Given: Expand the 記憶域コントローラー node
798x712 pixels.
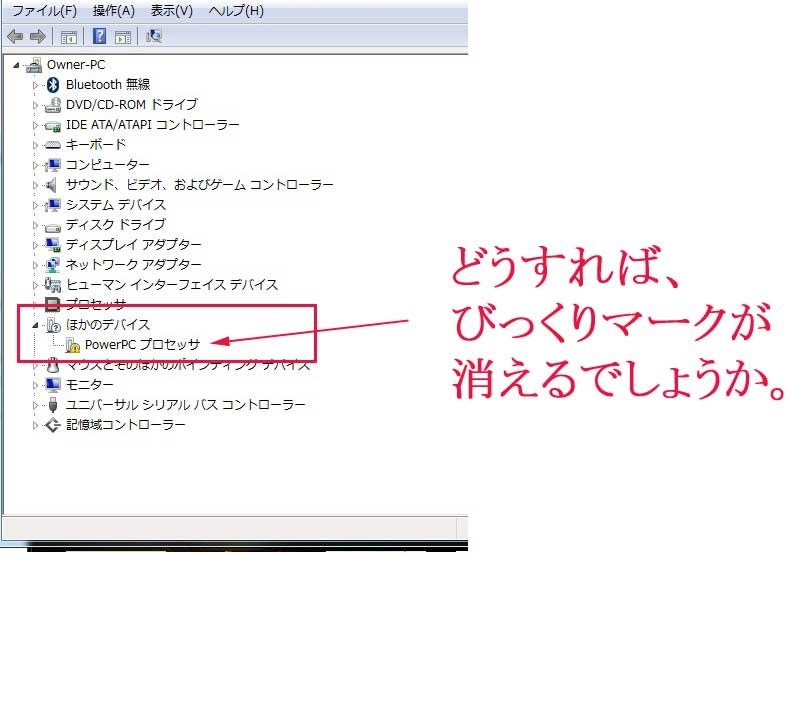Looking at the screenshot, I should coord(35,425).
